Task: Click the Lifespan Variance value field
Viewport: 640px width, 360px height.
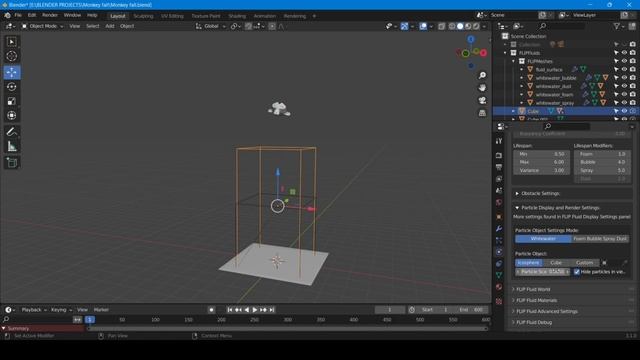Action: [541, 170]
